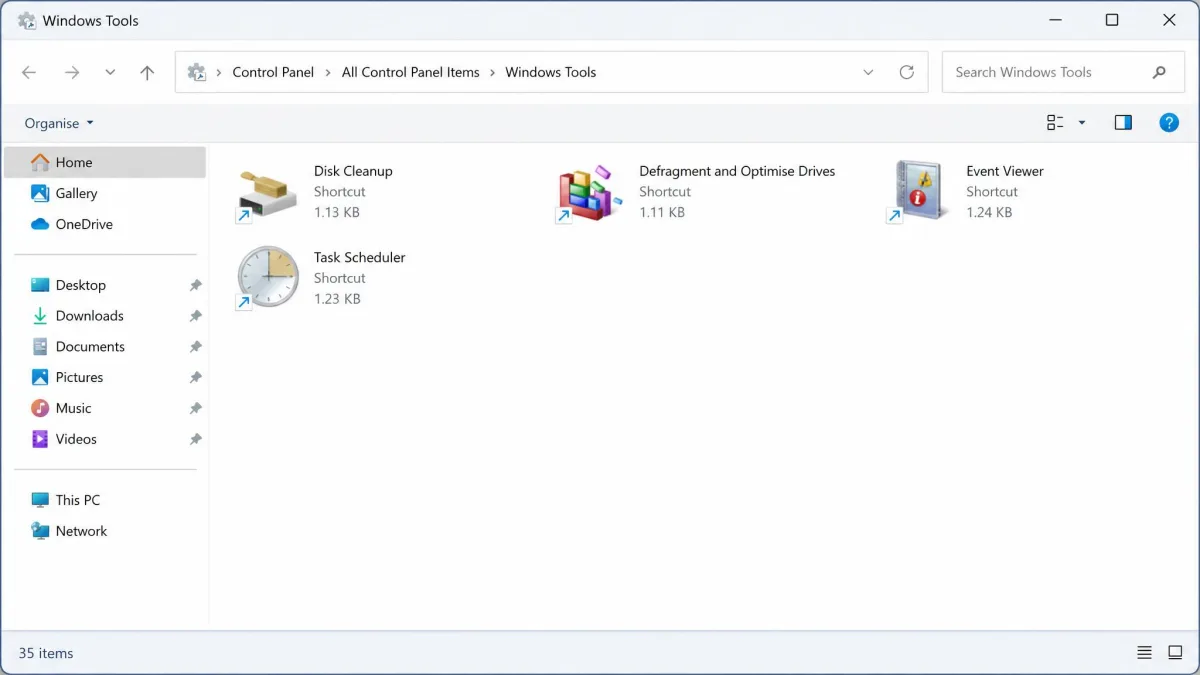Viewport: 1200px width, 675px height.
Task: Go back with the back arrow
Action: pos(29,72)
